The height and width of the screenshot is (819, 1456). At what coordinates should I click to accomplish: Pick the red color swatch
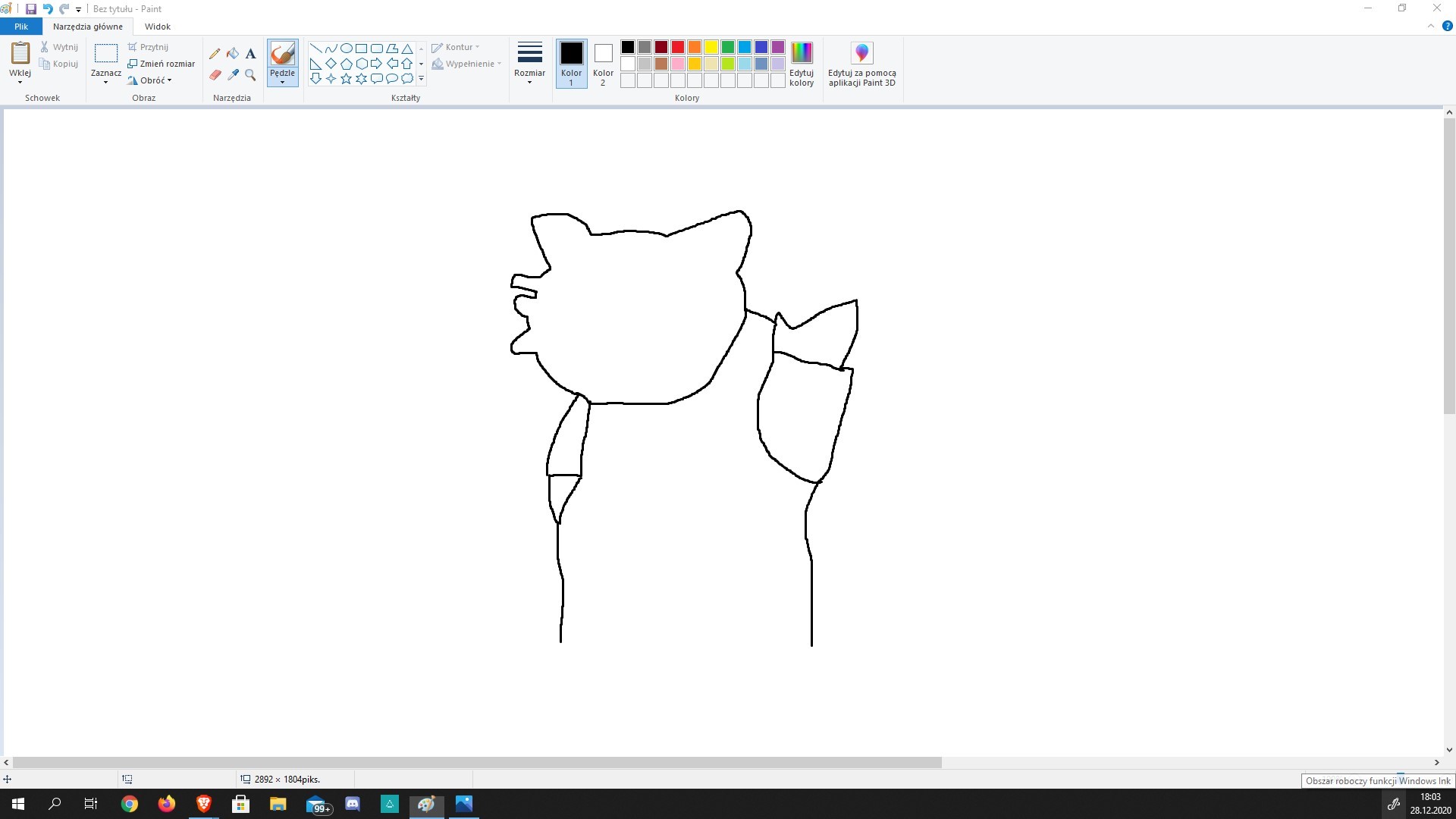coord(678,47)
